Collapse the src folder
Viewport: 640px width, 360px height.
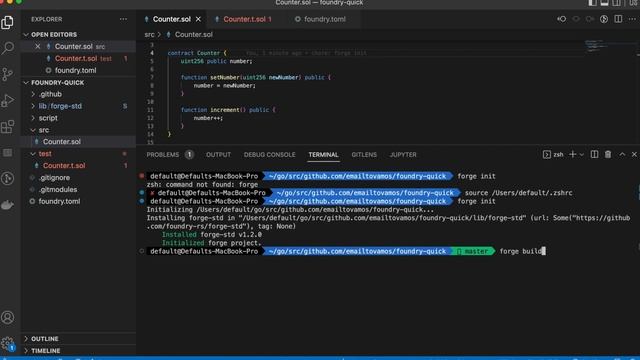44,130
